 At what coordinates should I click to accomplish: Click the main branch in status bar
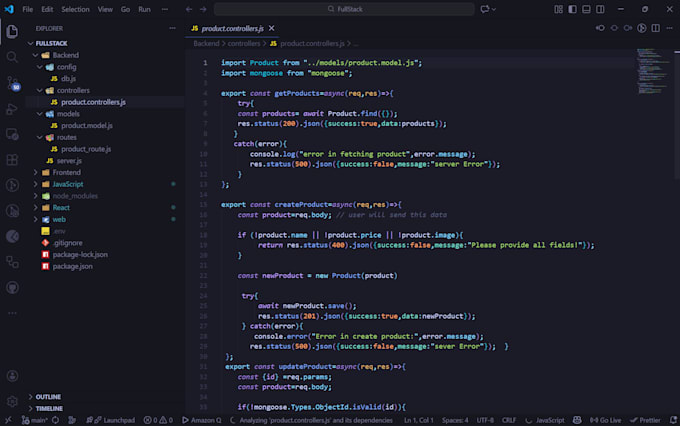tap(36, 420)
